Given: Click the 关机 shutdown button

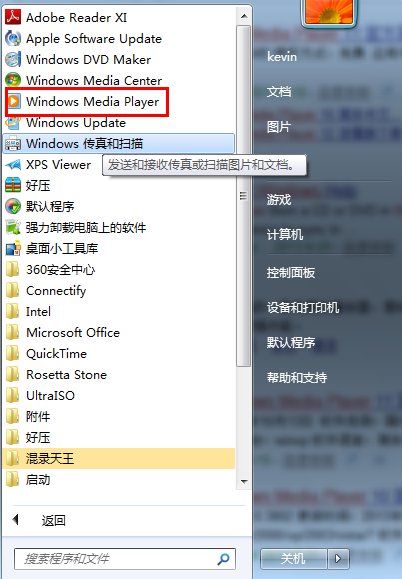Looking at the screenshot, I should (x=293, y=559).
